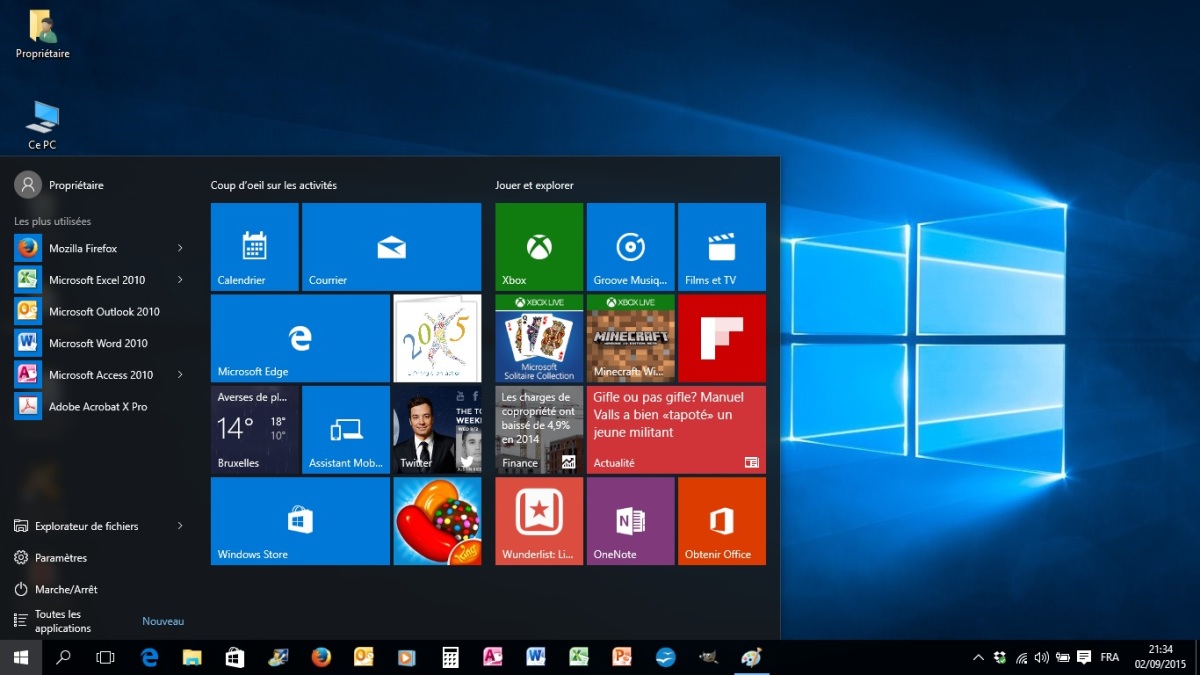This screenshot has width=1200, height=675.
Task: Click the Coup d'oeil sur les activités heading
Action: coord(273,185)
